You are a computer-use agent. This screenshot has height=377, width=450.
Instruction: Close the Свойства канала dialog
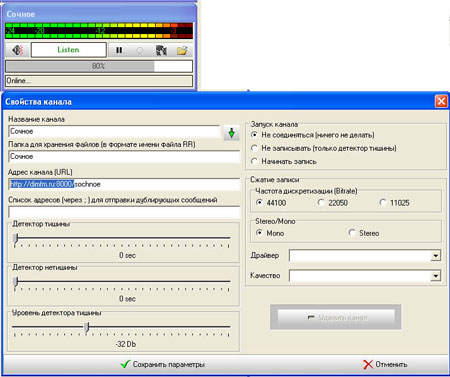(441, 101)
